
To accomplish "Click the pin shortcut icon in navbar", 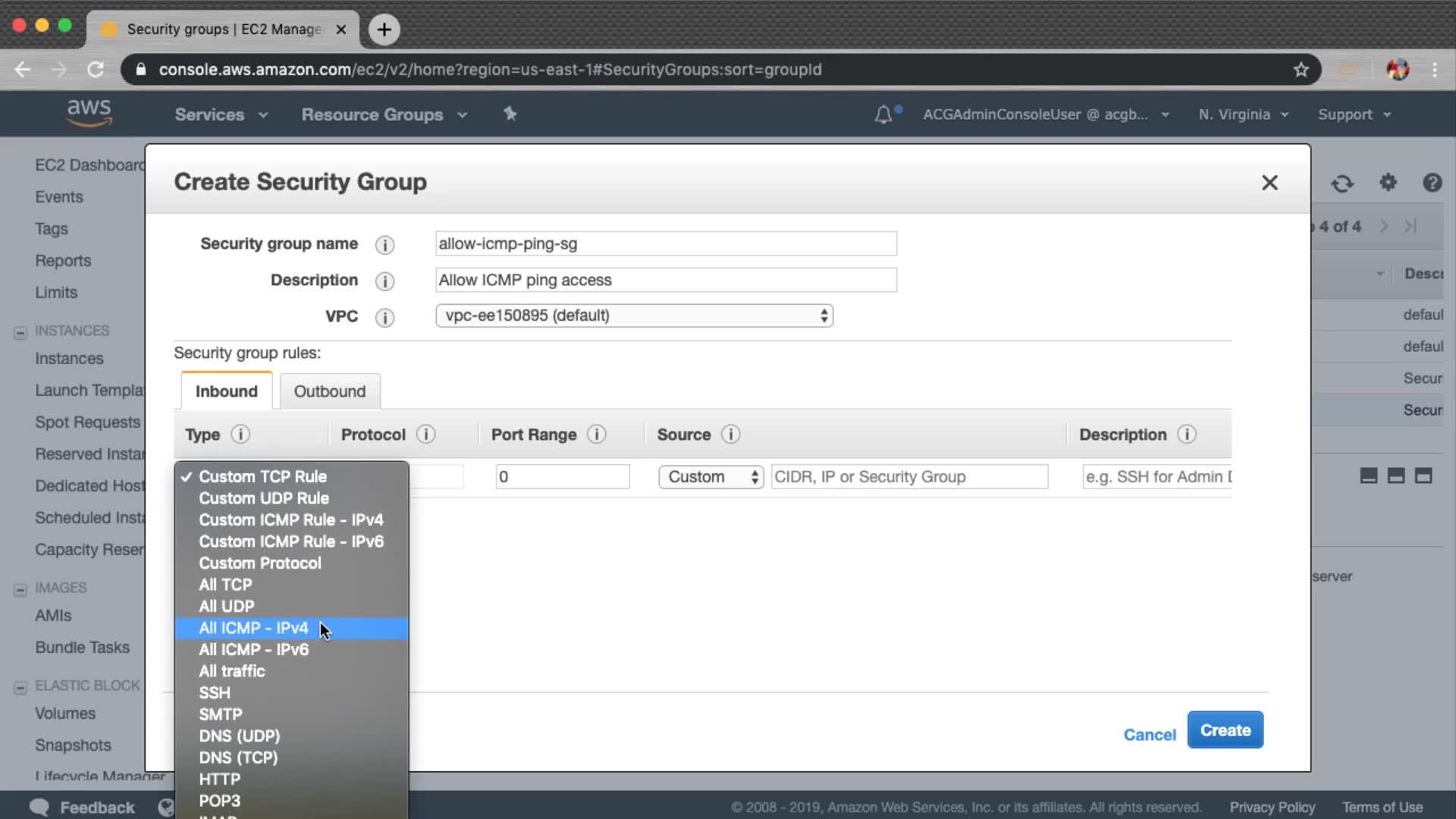I will point(510,114).
